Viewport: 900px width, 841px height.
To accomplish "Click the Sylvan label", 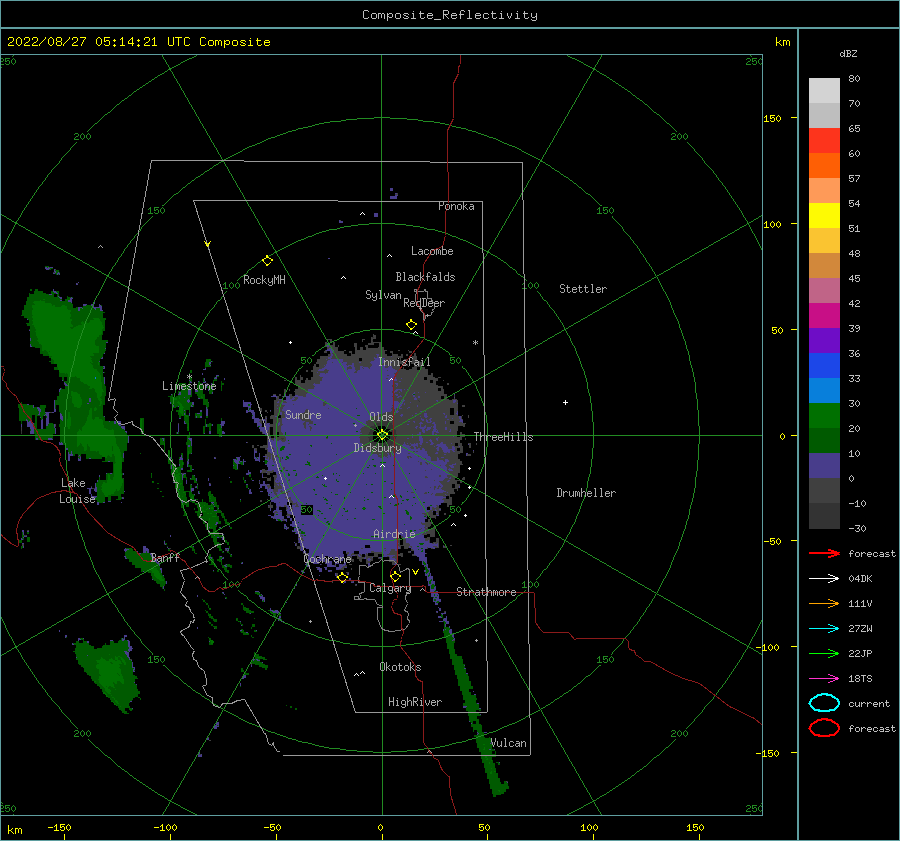I will (383, 295).
